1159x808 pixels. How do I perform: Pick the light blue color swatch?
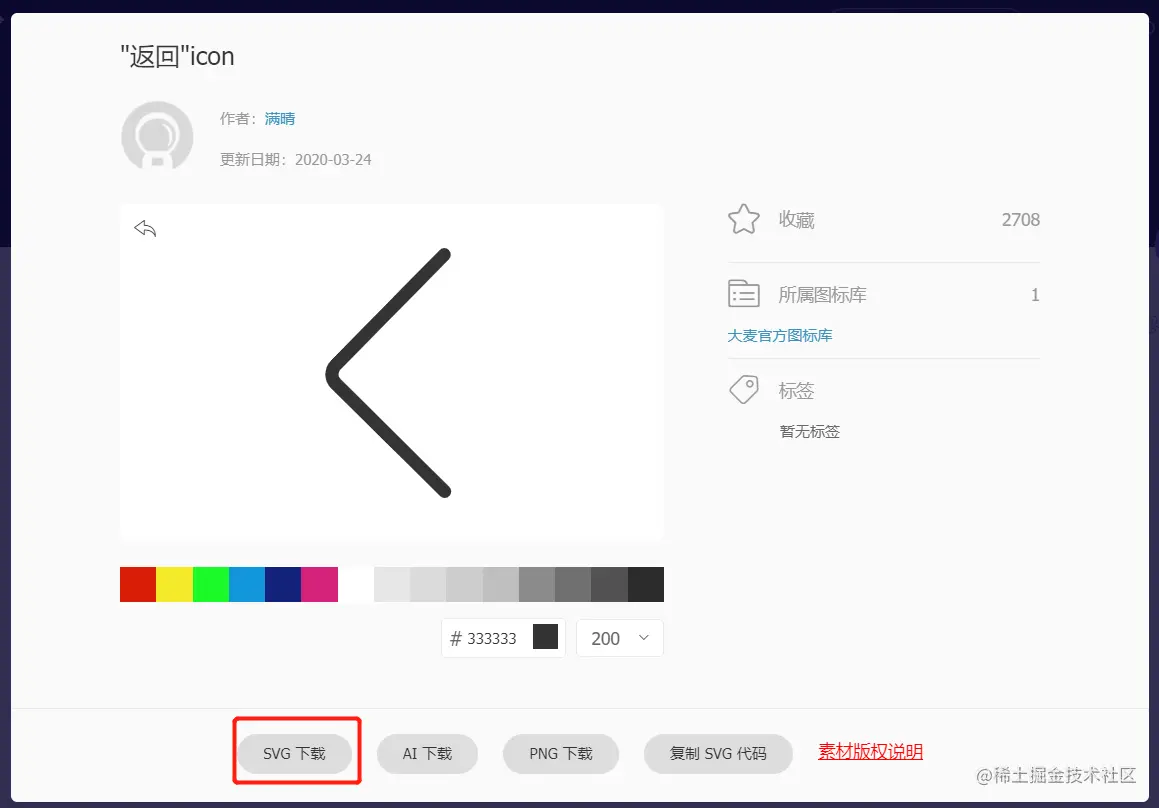pyautogui.click(x=247, y=585)
